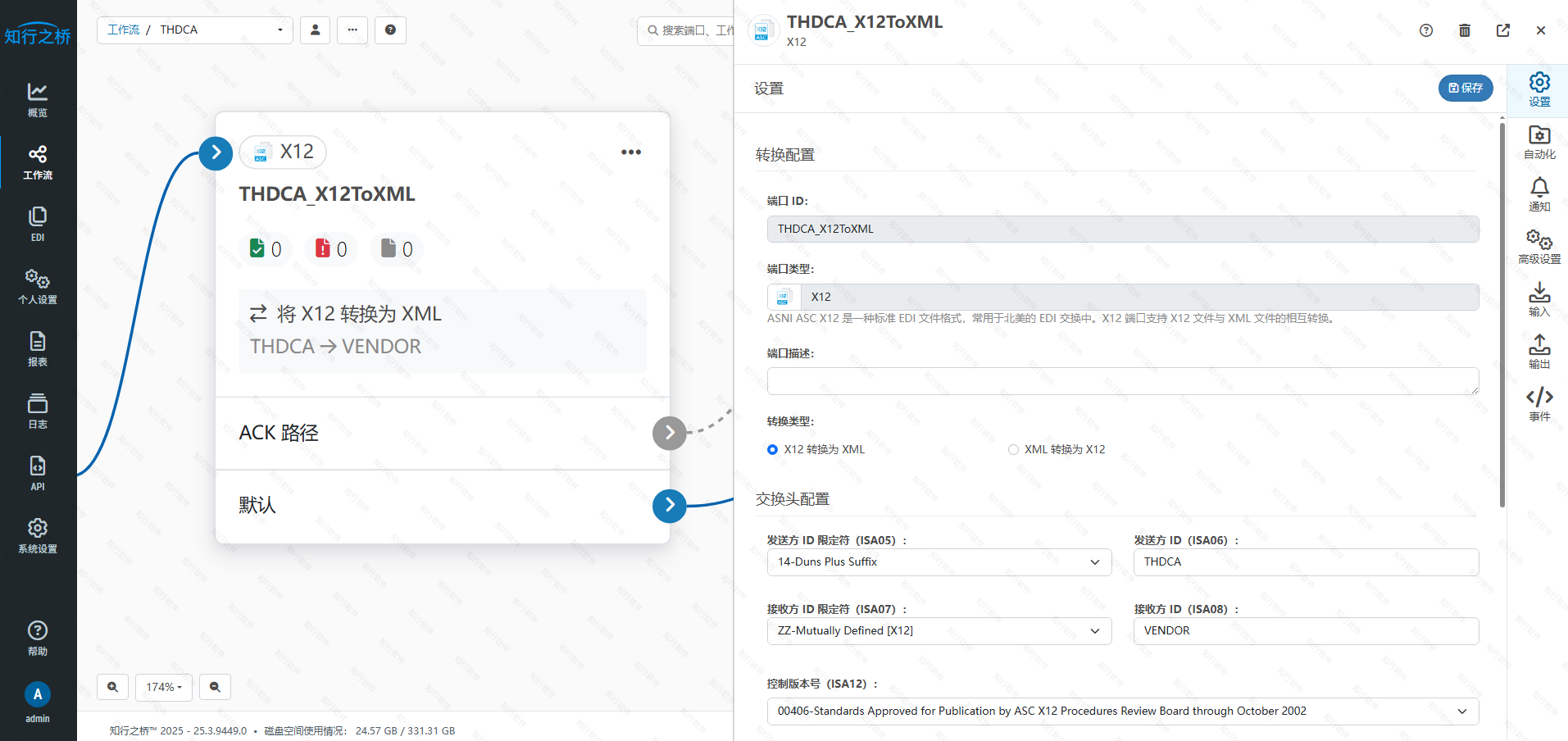This screenshot has height=741, width=1568.
Task: Select the XML 转换为 X12 radio button
Action: pos(1013,449)
